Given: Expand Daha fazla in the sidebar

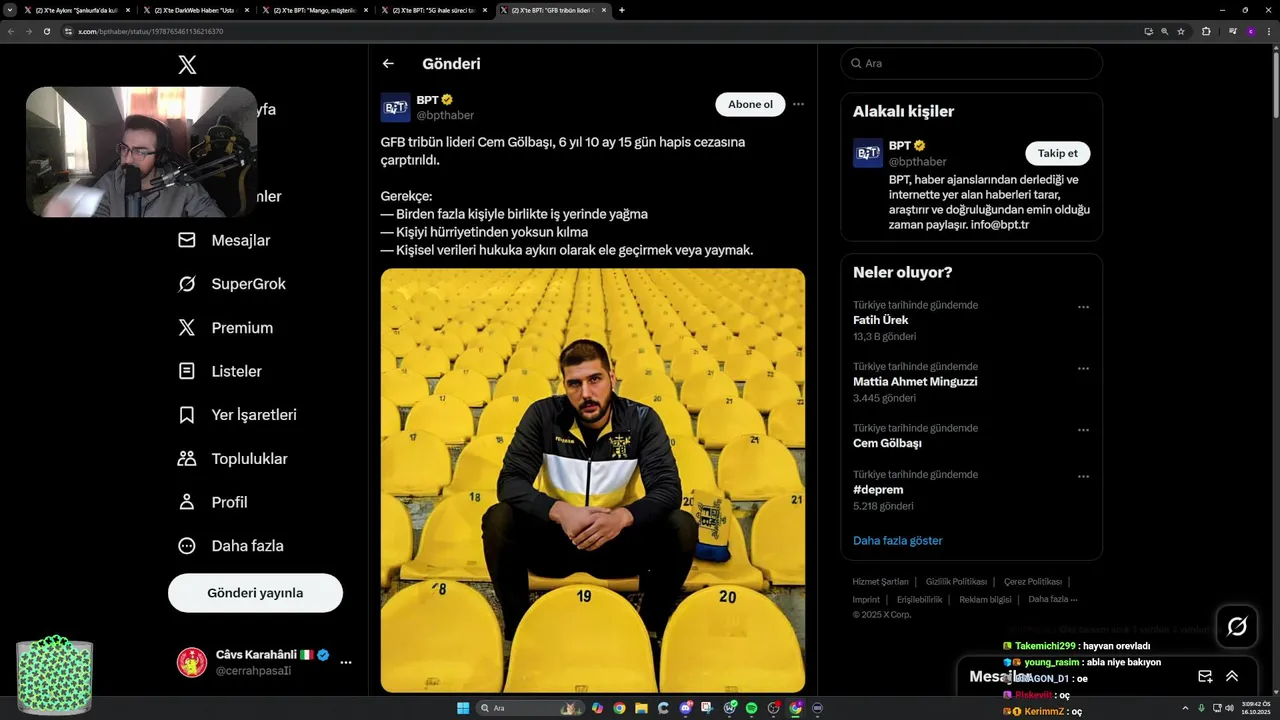Looking at the screenshot, I should (x=230, y=546).
